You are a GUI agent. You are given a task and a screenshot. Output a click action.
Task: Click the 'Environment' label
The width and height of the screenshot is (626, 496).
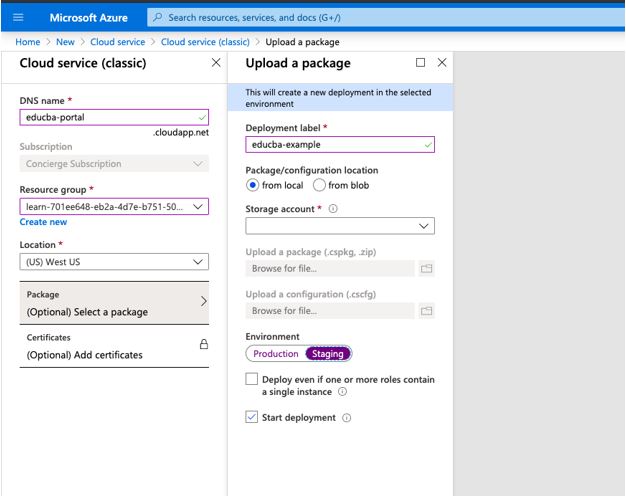[272, 337]
